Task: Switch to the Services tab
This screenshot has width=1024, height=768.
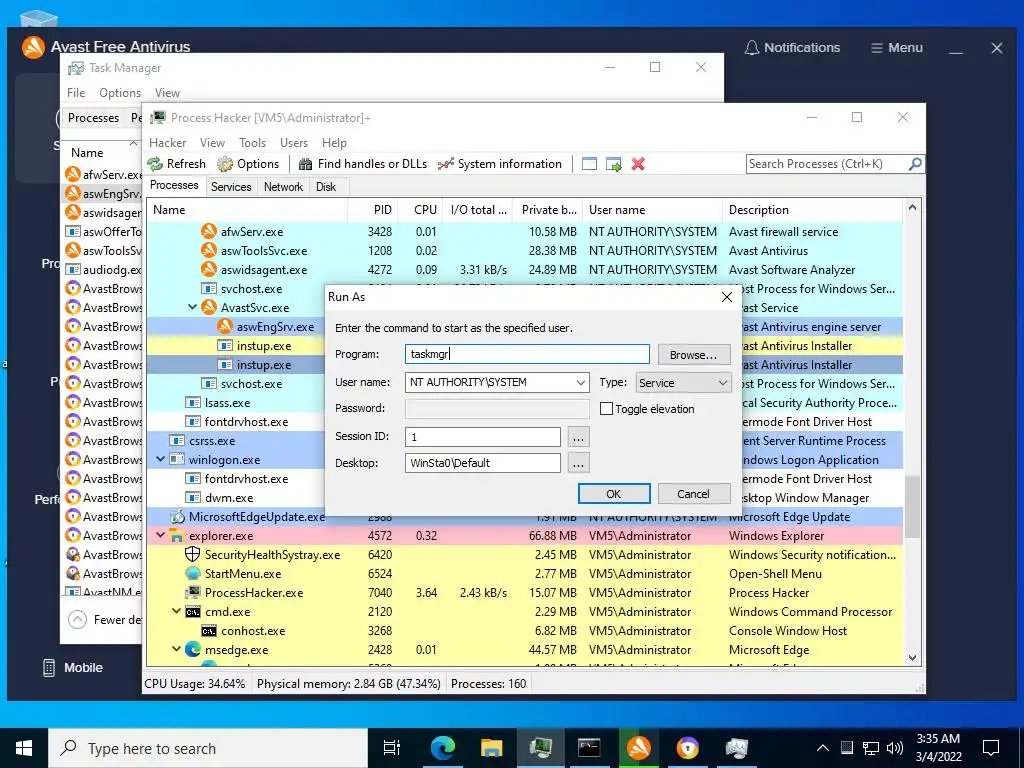Action: pos(231,187)
